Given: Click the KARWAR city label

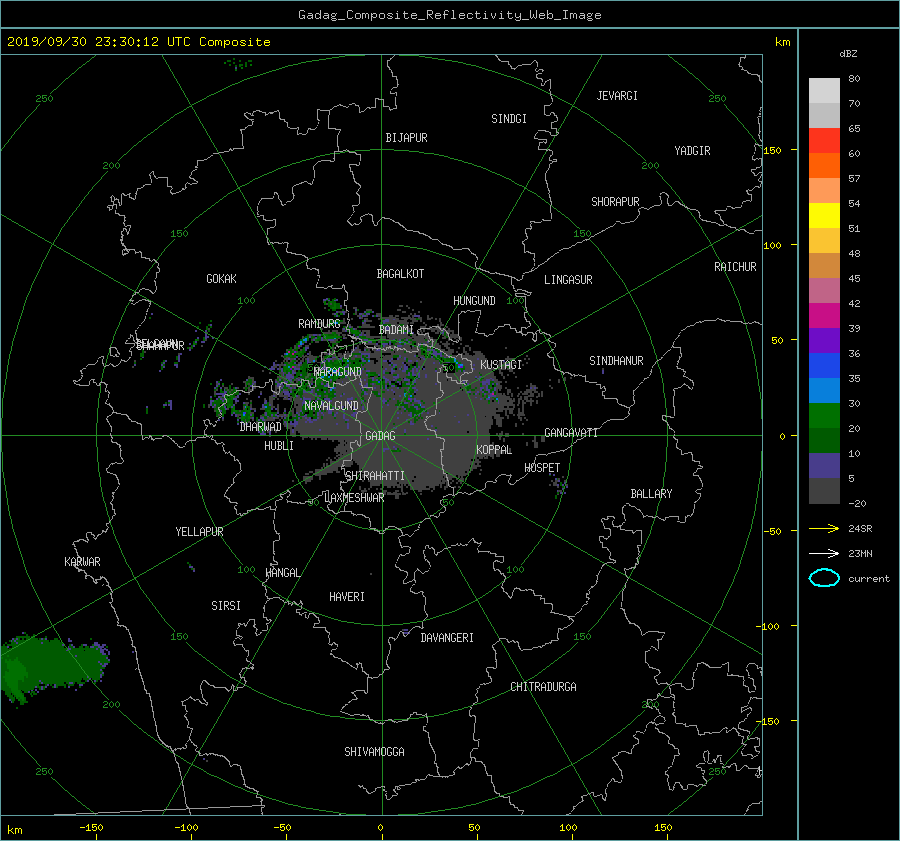Looking at the screenshot, I should [82, 562].
